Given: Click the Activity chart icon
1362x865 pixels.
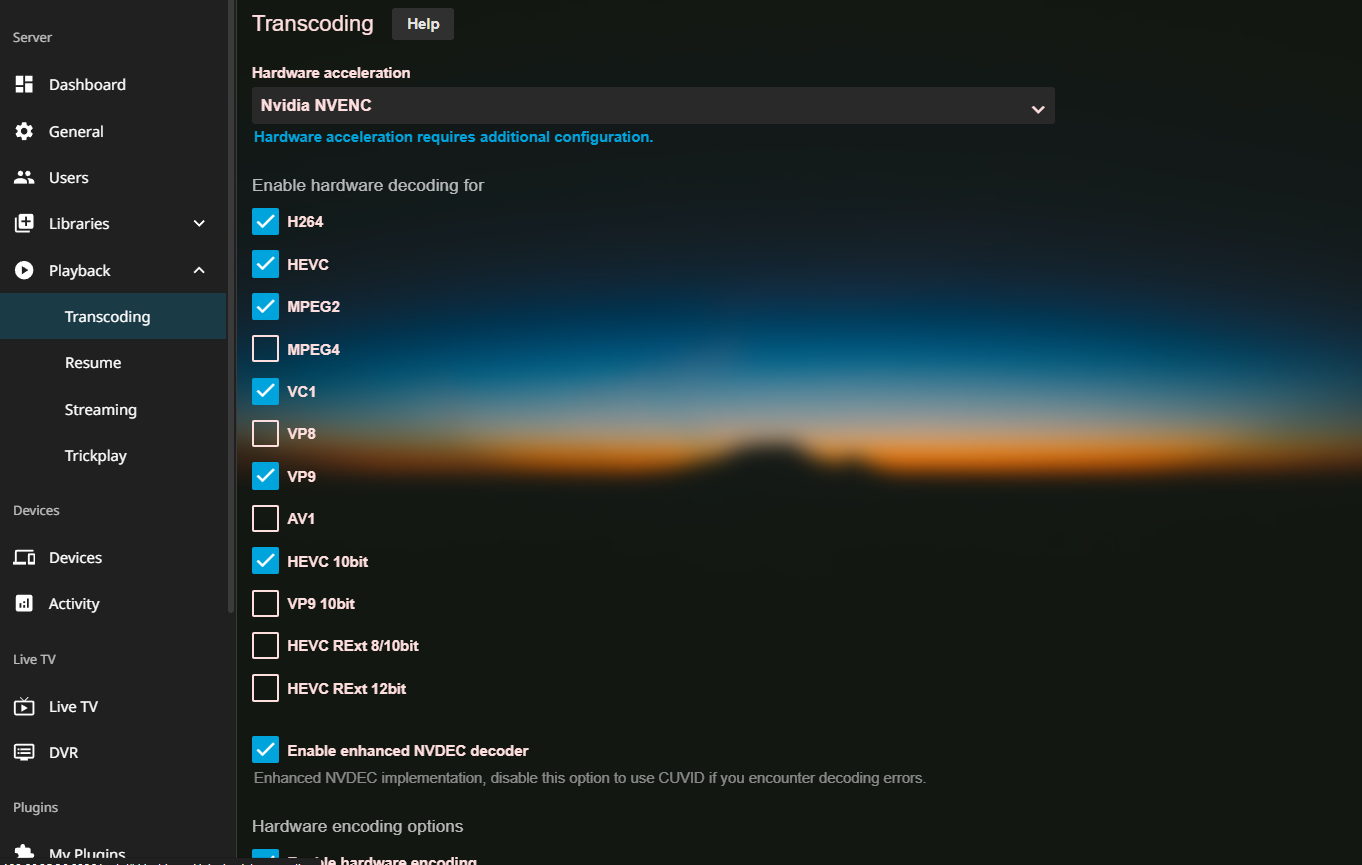Looking at the screenshot, I should [24, 604].
